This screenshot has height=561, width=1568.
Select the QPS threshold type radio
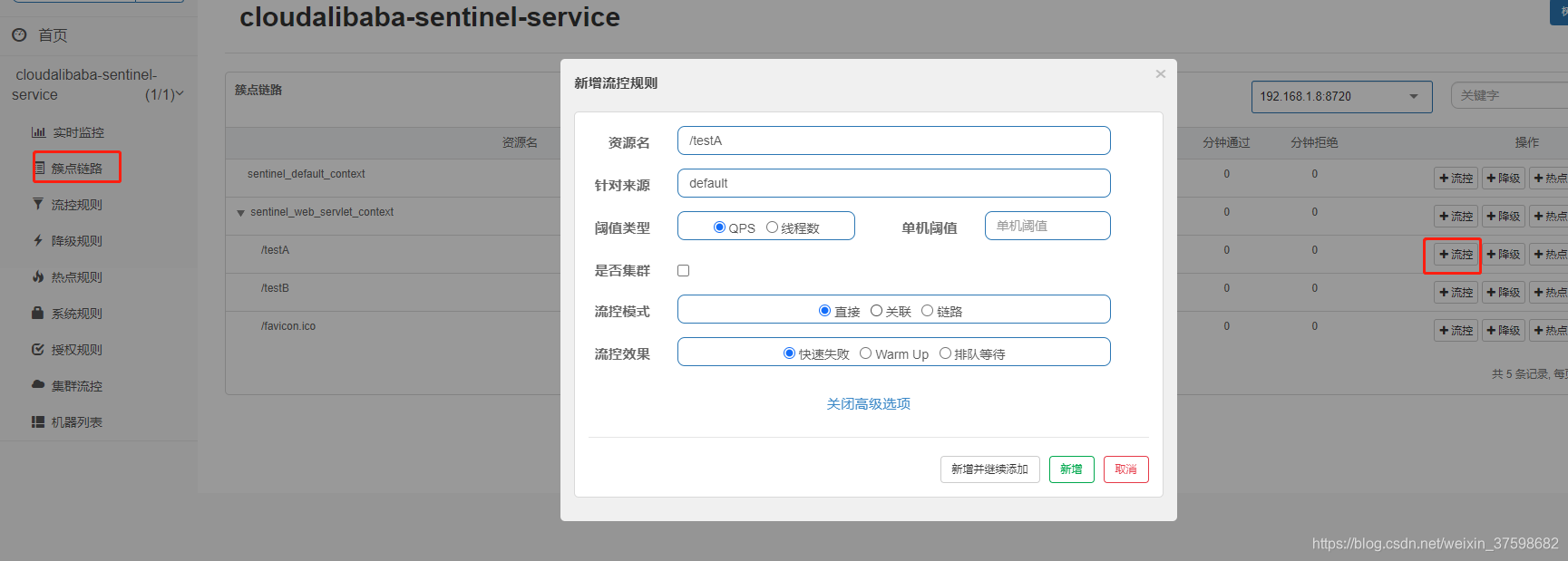(719, 227)
